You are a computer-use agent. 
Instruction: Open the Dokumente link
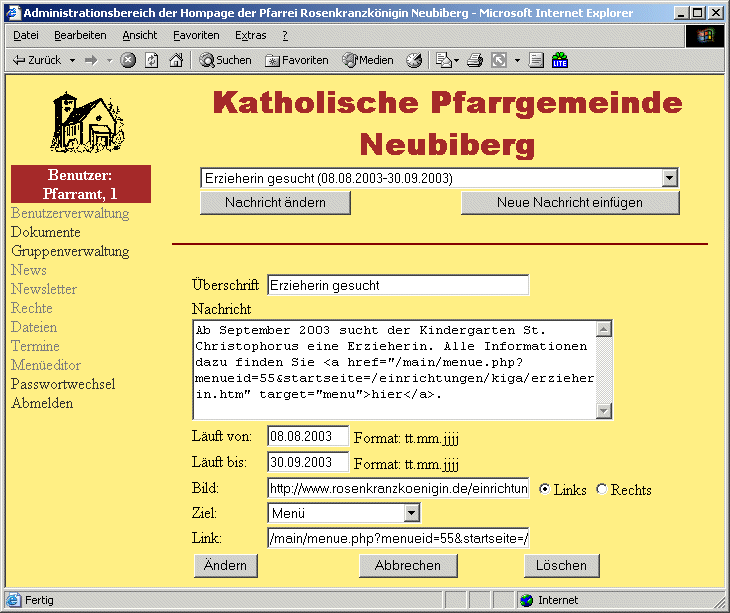pos(46,232)
